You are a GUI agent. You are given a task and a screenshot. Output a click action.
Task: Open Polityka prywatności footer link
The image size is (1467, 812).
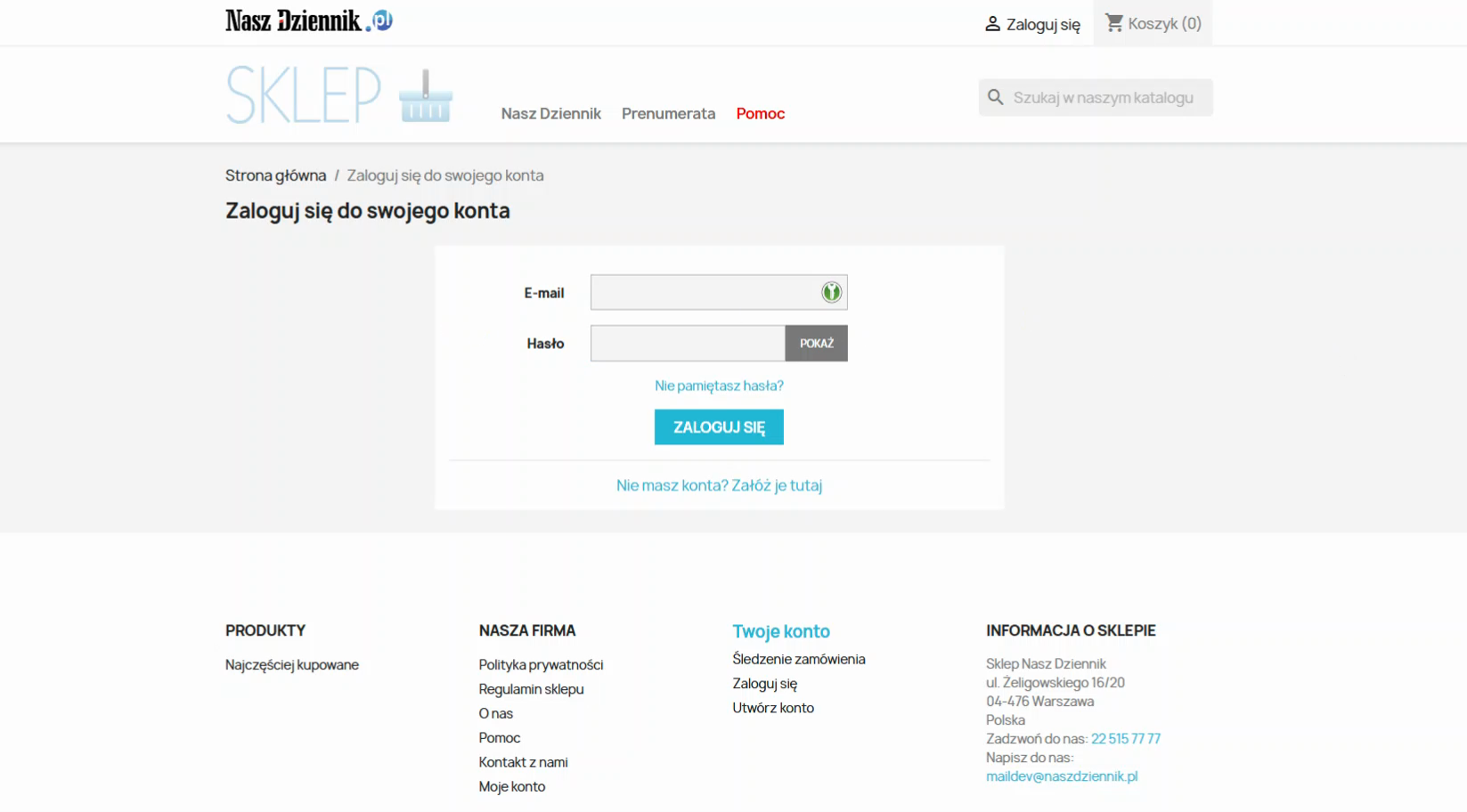click(x=541, y=664)
